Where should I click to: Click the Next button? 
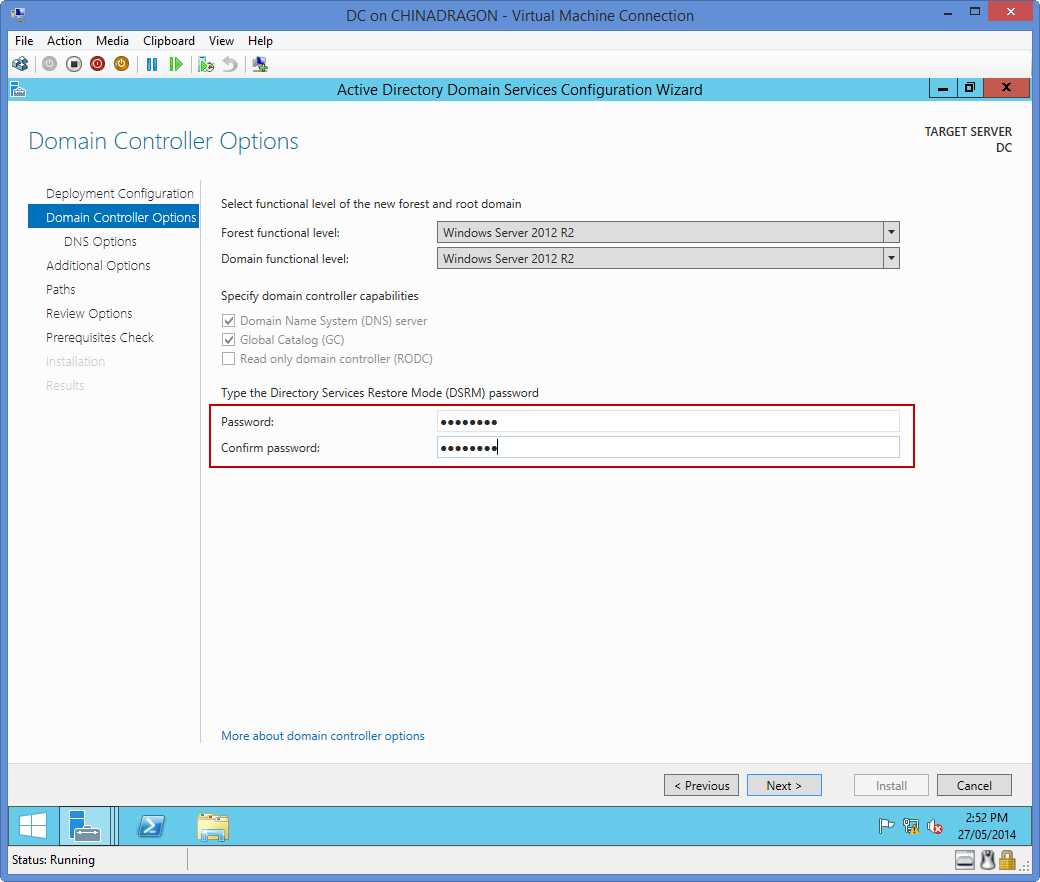click(784, 785)
